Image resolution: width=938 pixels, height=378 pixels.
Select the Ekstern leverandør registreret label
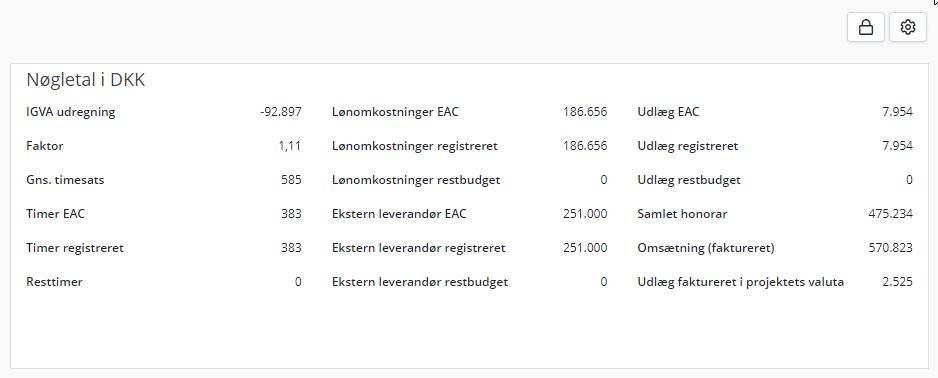[x=419, y=248]
